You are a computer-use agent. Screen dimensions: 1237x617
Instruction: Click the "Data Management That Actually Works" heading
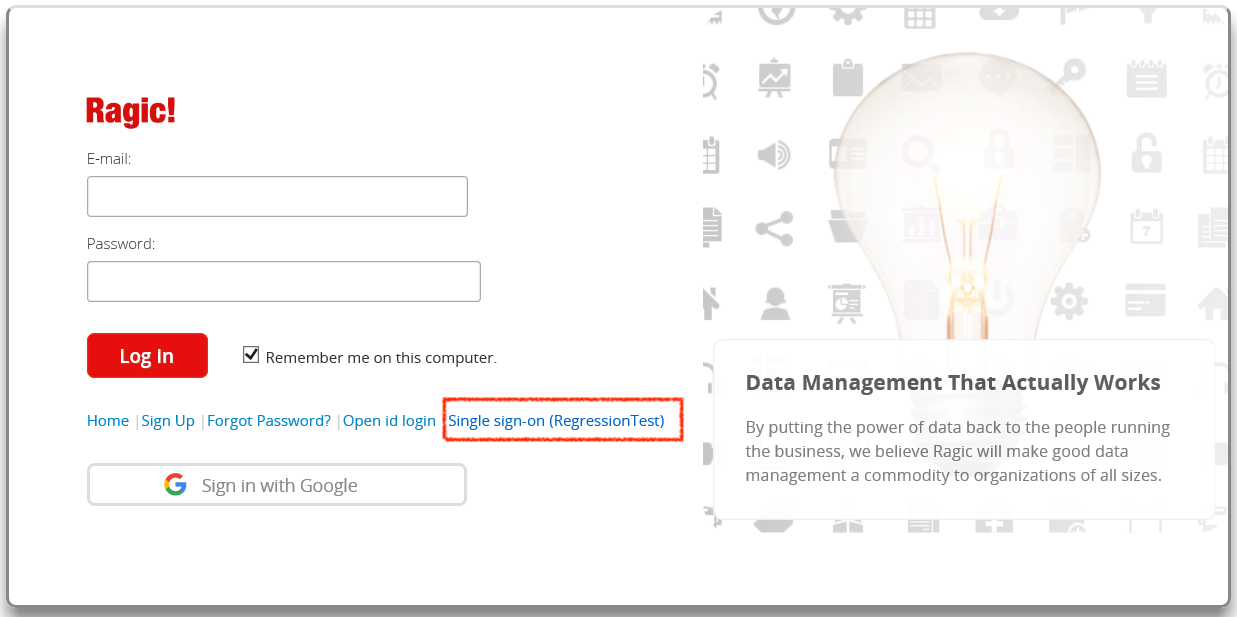953,383
